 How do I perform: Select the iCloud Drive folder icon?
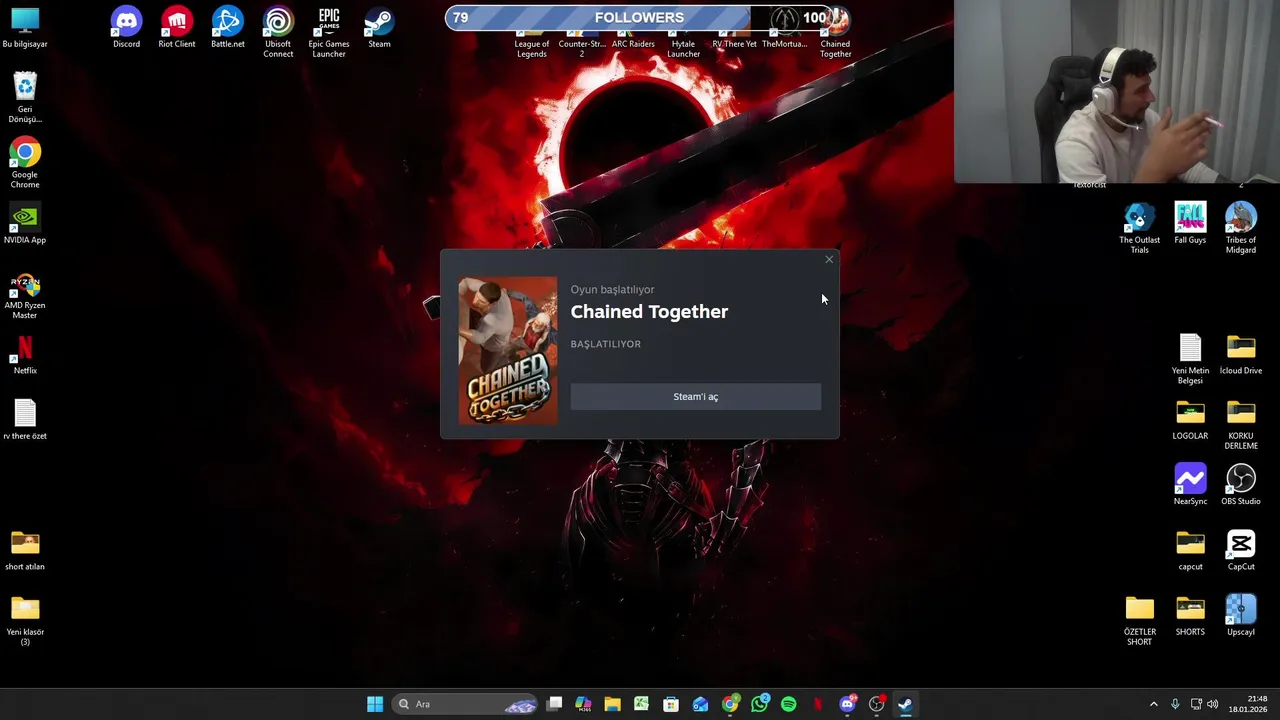(1241, 355)
